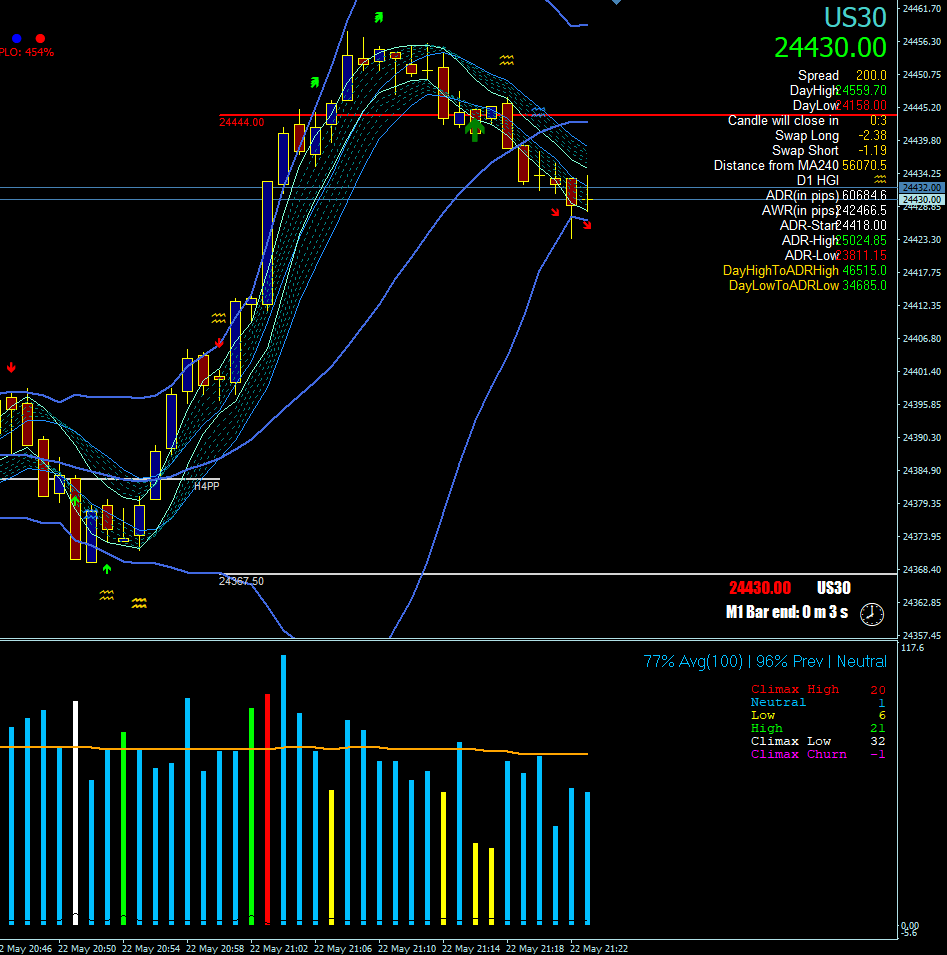Click the ADR-High value 25024.85
This screenshot has height=955, width=947.
coord(861,241)
